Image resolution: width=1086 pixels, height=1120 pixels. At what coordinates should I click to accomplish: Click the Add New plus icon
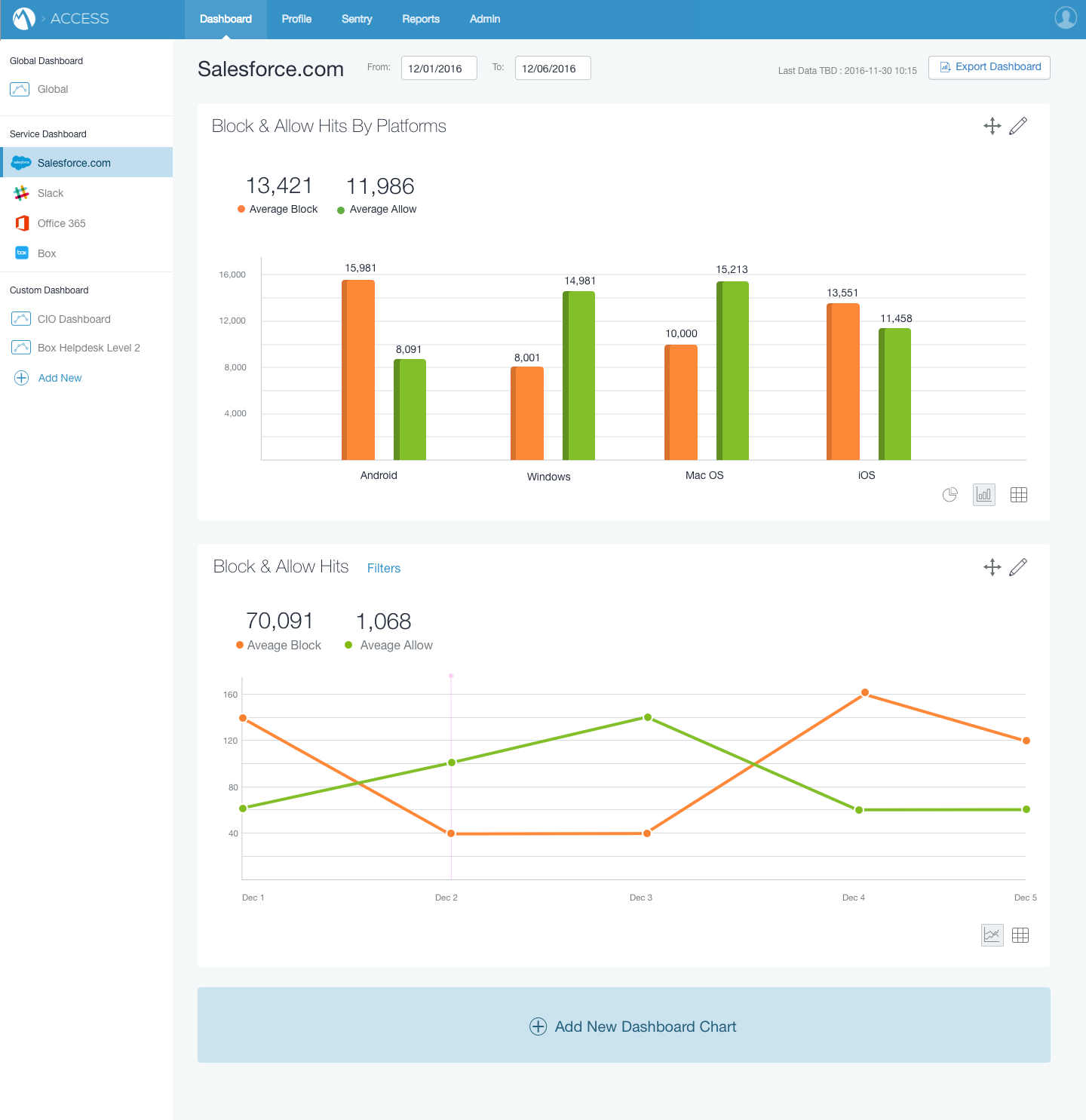(22, 378)
